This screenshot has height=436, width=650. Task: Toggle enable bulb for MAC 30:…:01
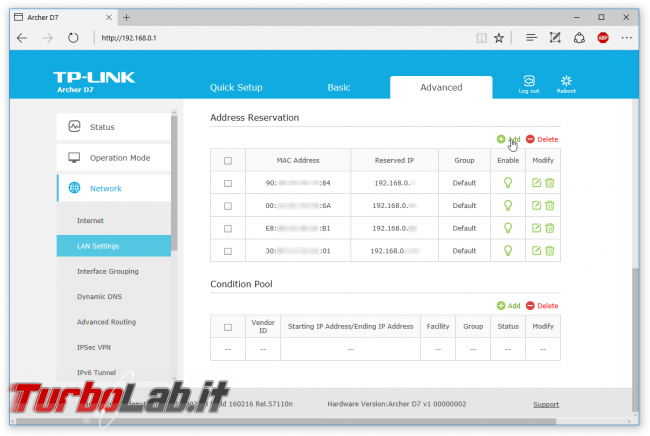click(508, 250)
